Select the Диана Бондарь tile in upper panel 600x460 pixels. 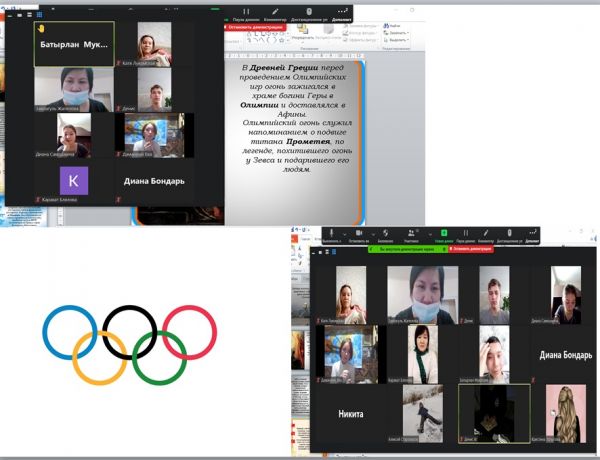[154, 181]
